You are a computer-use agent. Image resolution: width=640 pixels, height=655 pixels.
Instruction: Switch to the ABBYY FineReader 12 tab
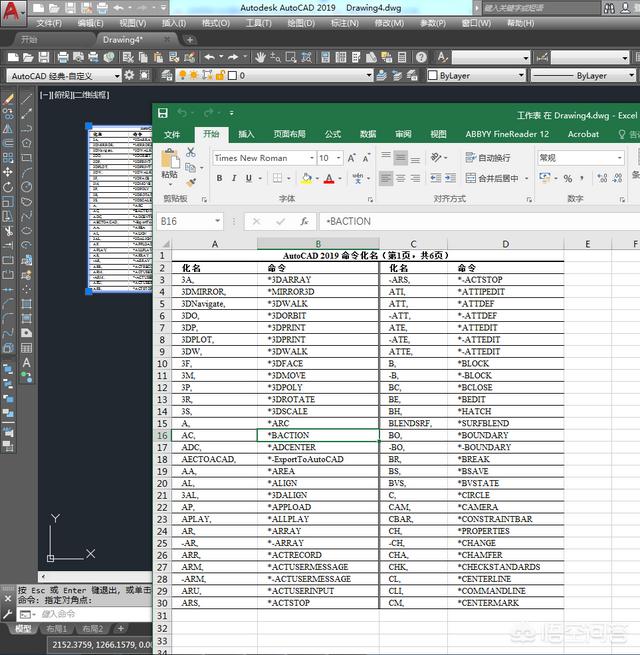click(x=507, y=134)
